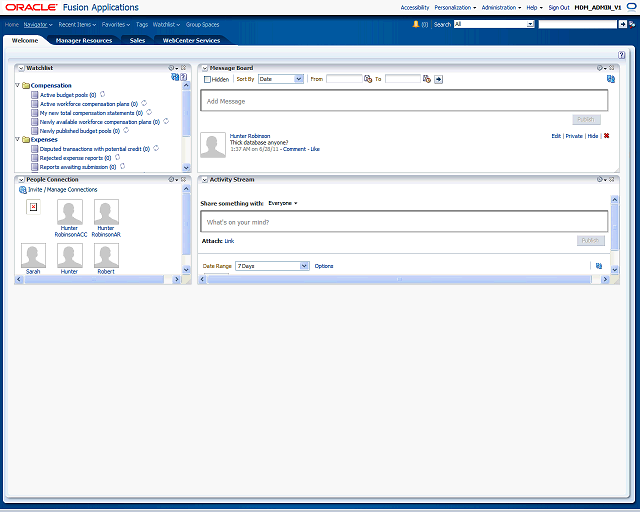Switch to the Sales tab
This screenshot has width=640, height=512.
tap(137, 40)
